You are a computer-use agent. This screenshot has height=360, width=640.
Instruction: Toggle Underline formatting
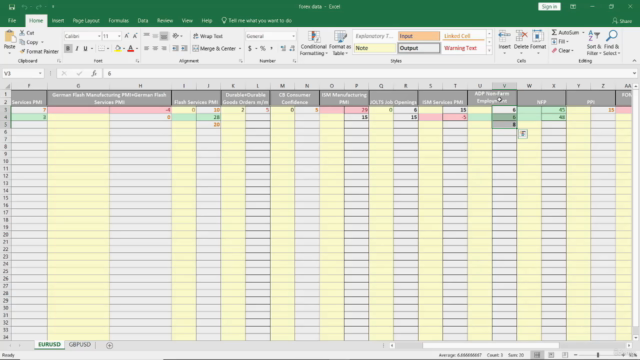(x=85, y=49)
